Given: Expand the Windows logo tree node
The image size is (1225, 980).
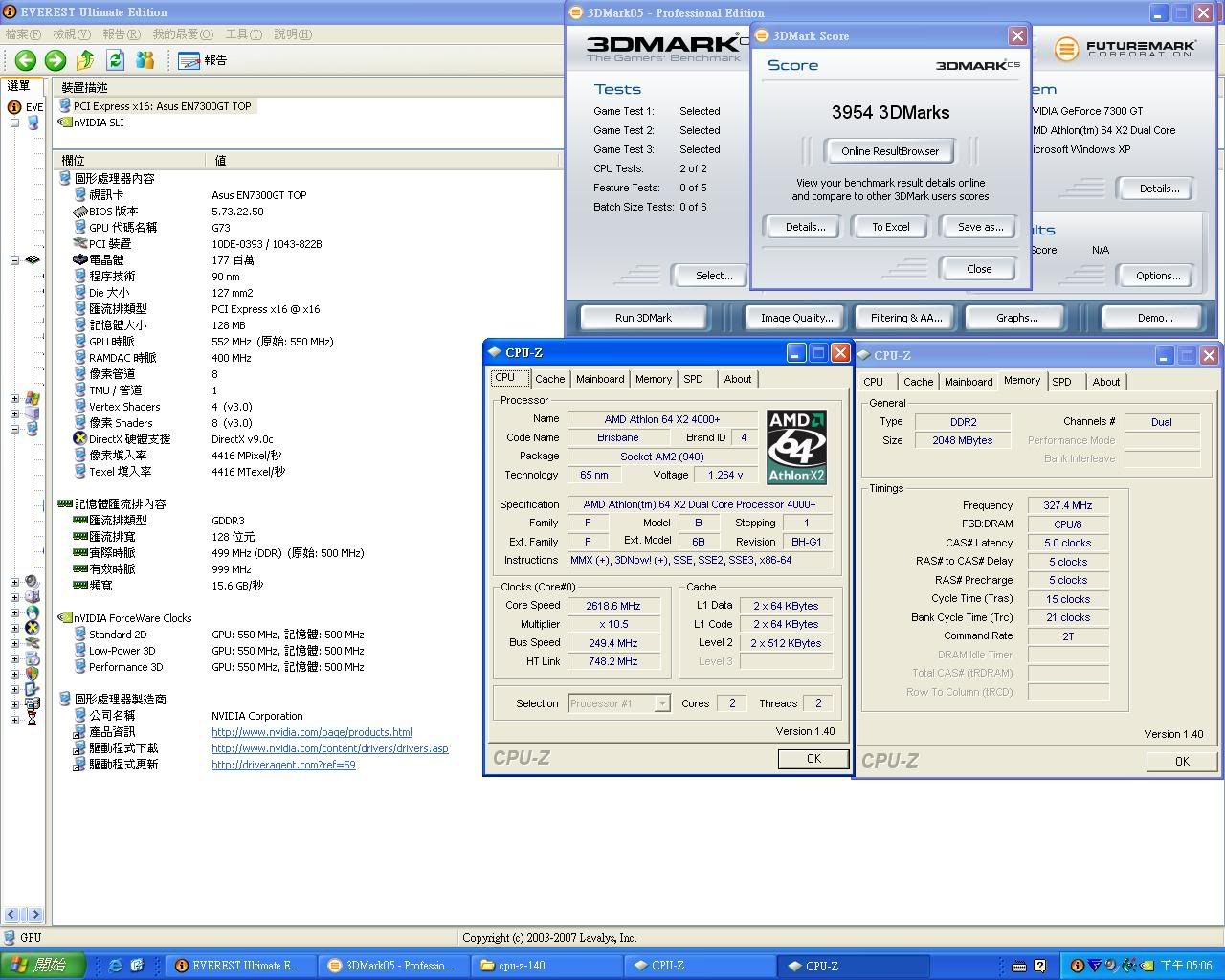Looking at the screenshot, I should tap(14, 398).
